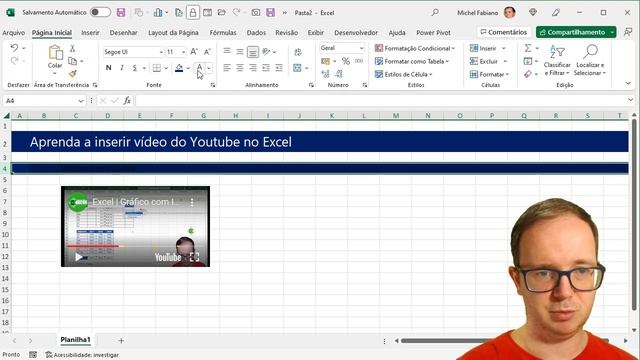Click the Undo arrow icon
The image size is (640, 360).
[x=14, y=48]
